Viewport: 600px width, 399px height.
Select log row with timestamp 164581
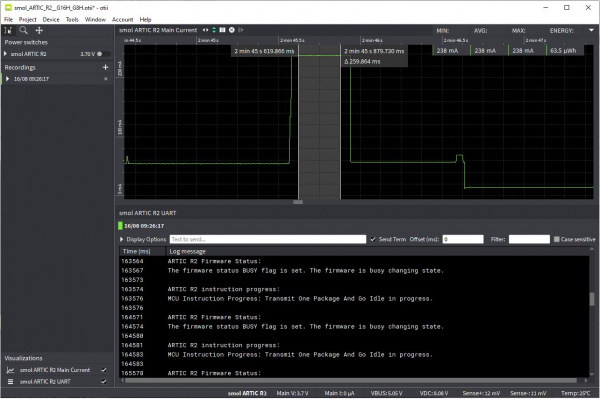click(x=354, y=345)
